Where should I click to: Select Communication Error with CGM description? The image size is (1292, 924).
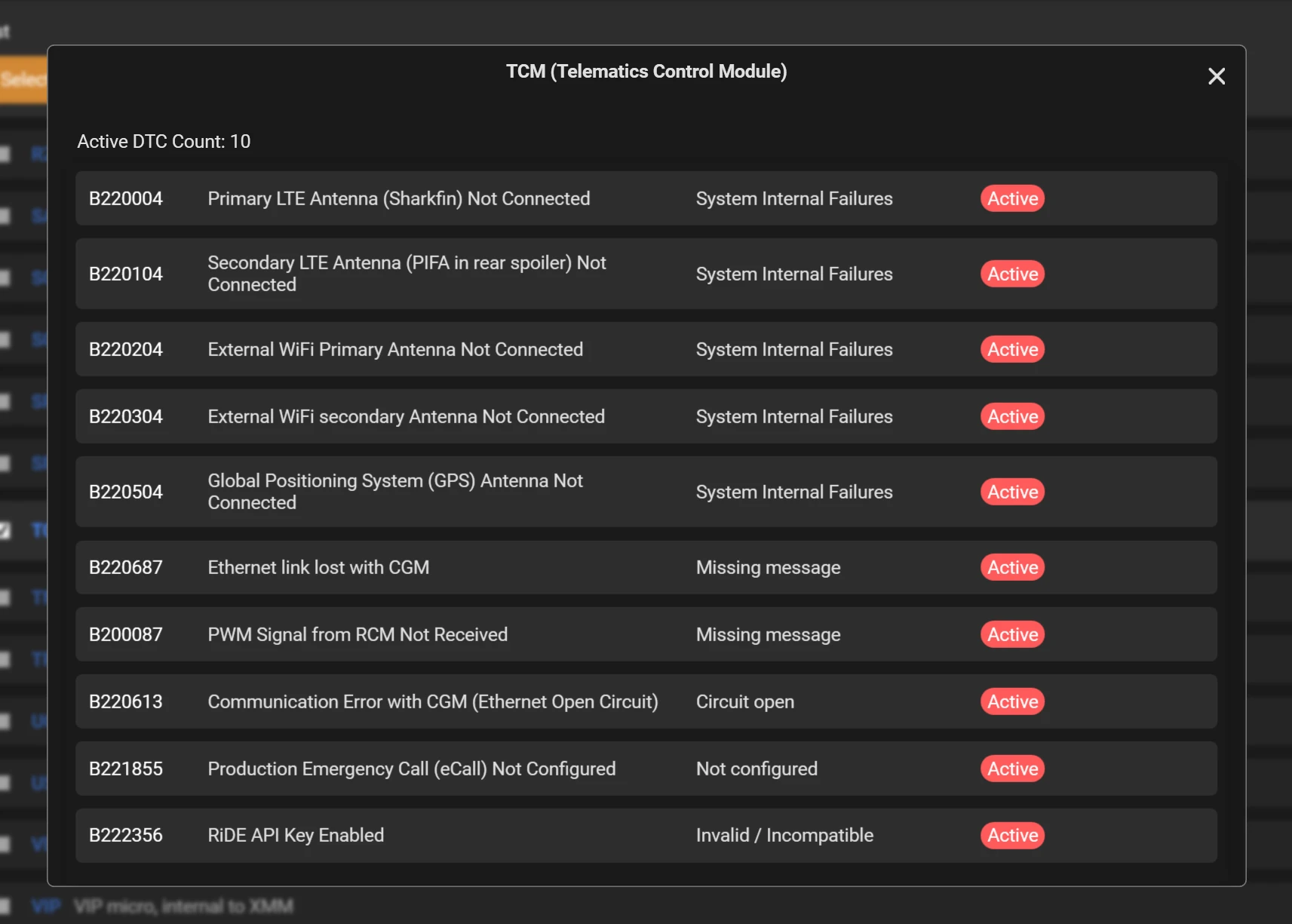(433, 701)
